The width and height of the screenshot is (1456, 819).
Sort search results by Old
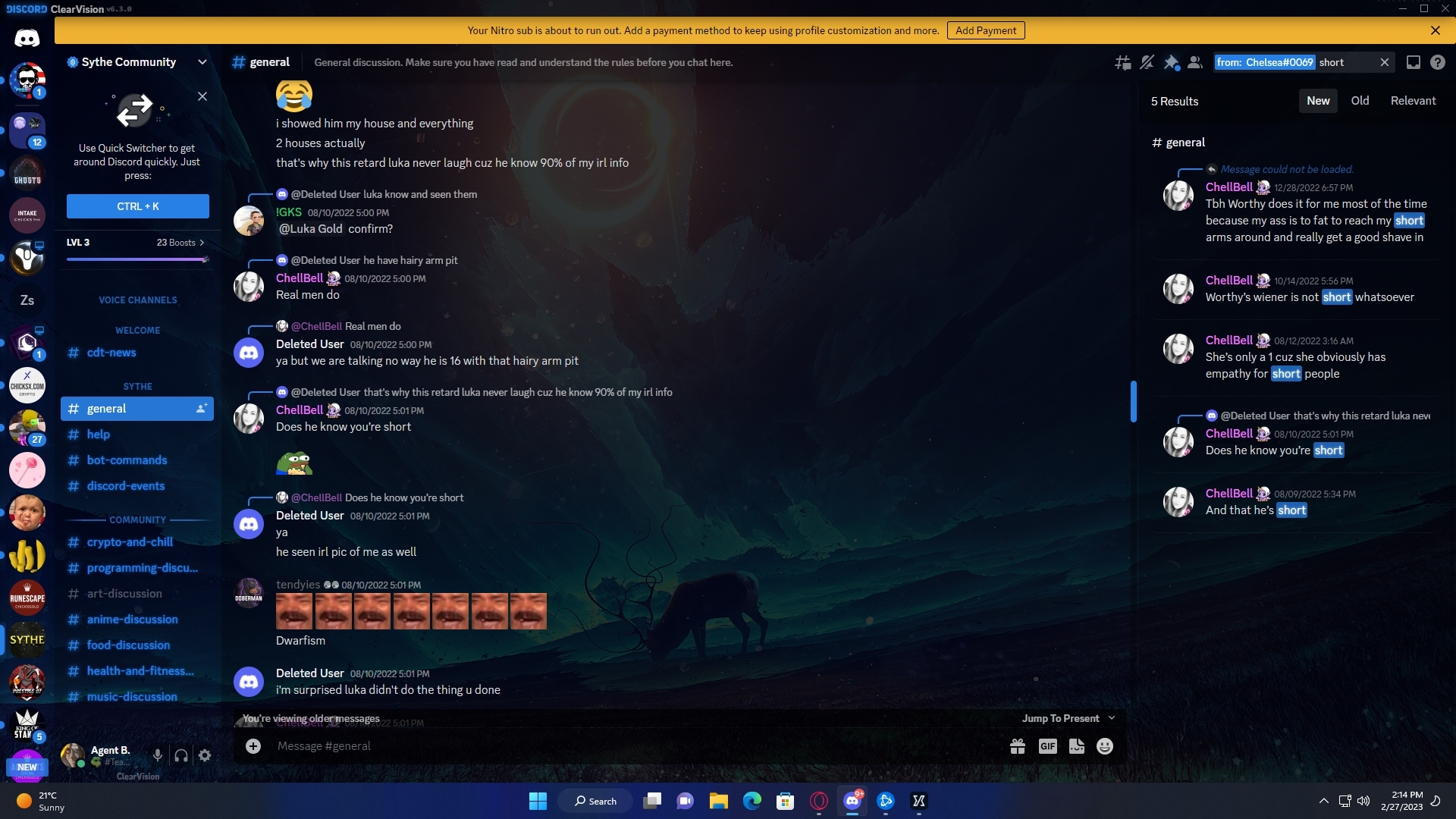coord(1360,101)
